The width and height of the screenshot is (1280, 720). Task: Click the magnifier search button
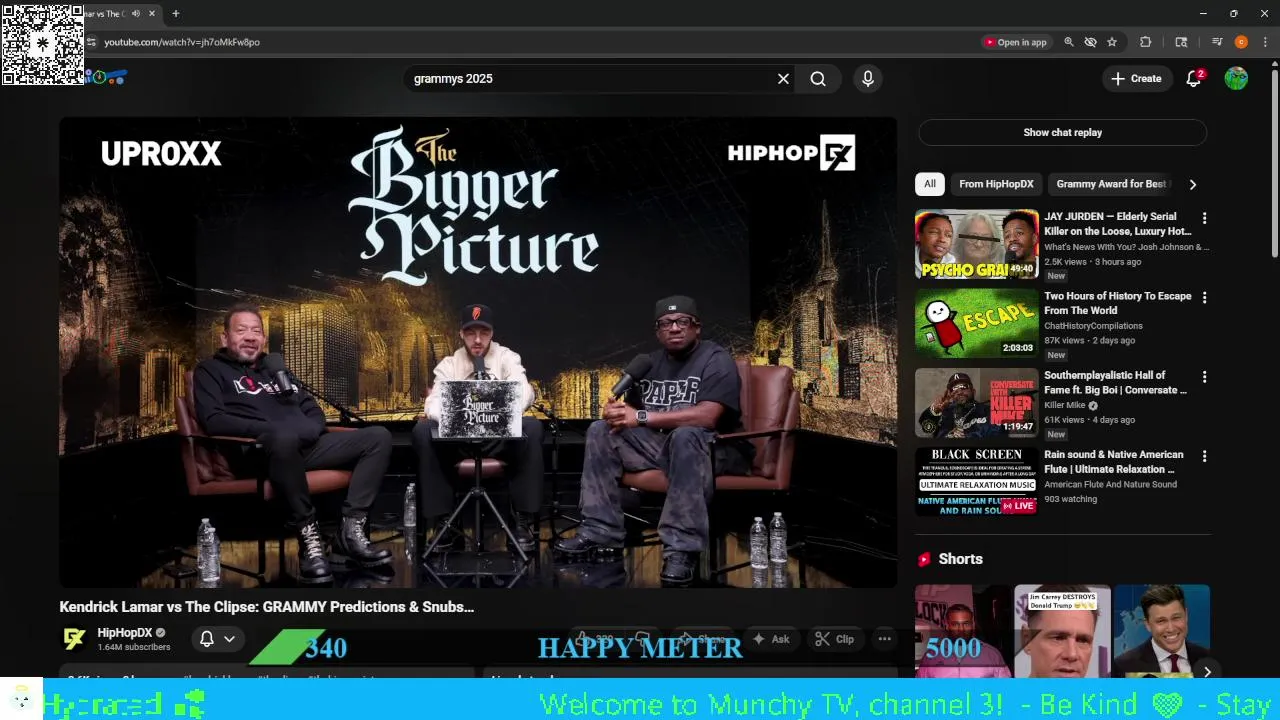click(x=818, y=79)
